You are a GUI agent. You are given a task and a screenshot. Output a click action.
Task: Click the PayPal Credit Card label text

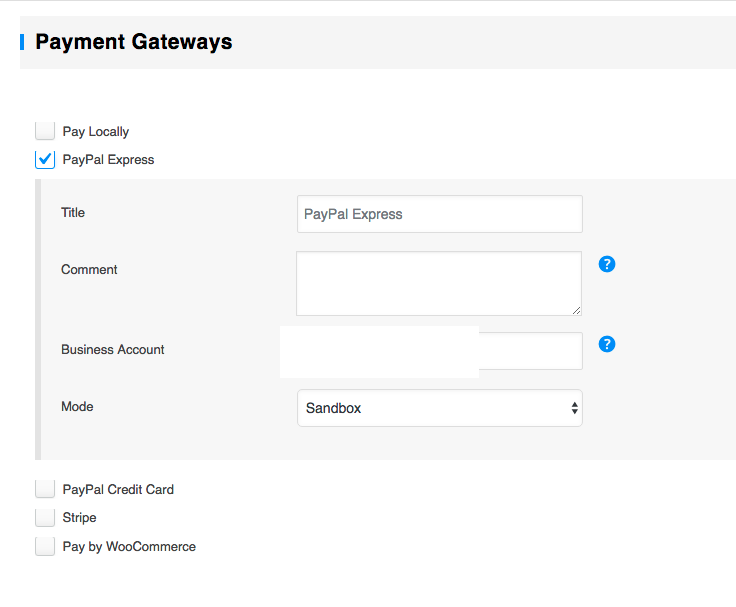pyautogui.click(x=118, y=489)
